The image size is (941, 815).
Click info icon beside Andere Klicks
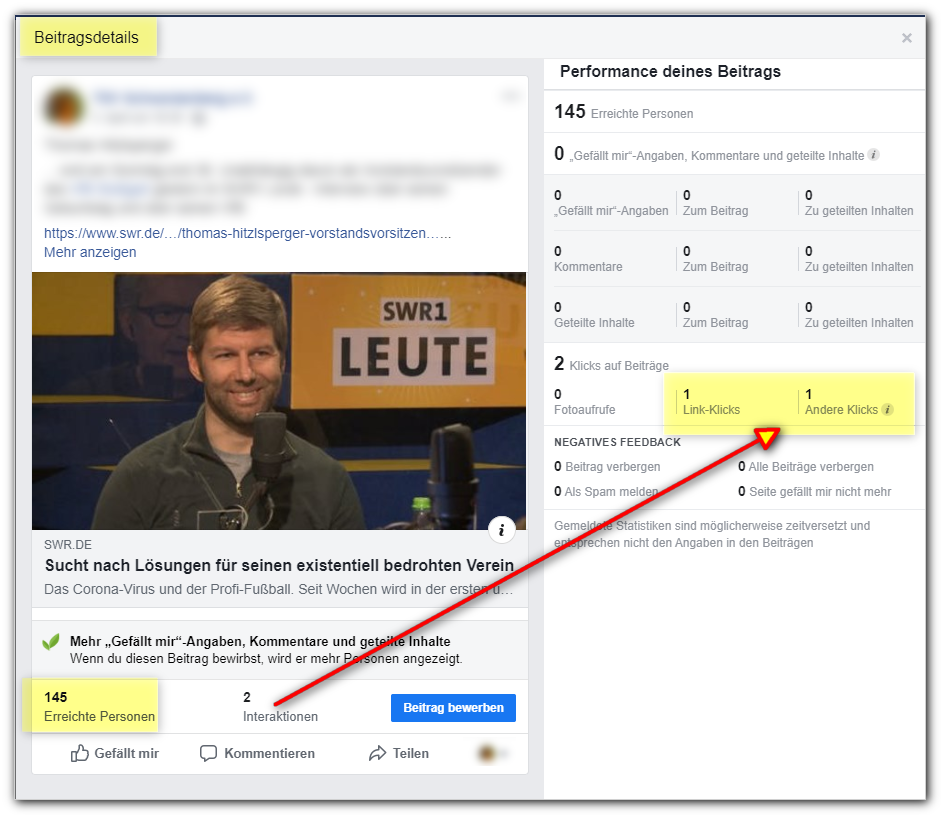[x=888, y=409]
